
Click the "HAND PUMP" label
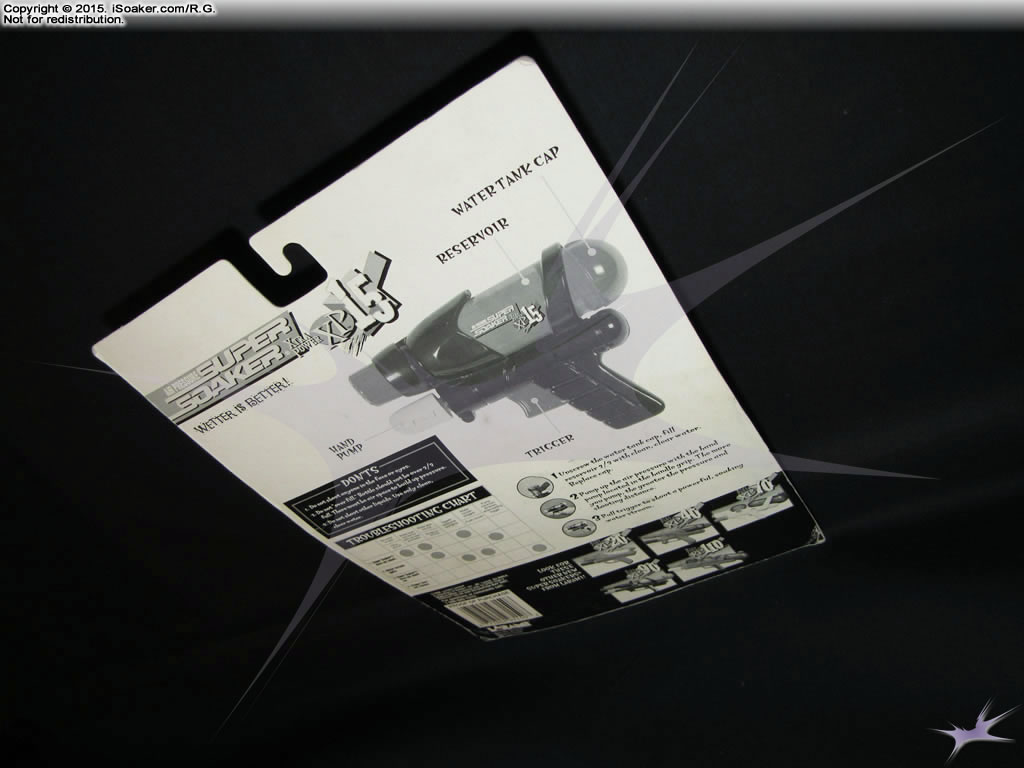pyautogui.click(x=344, y=451)
